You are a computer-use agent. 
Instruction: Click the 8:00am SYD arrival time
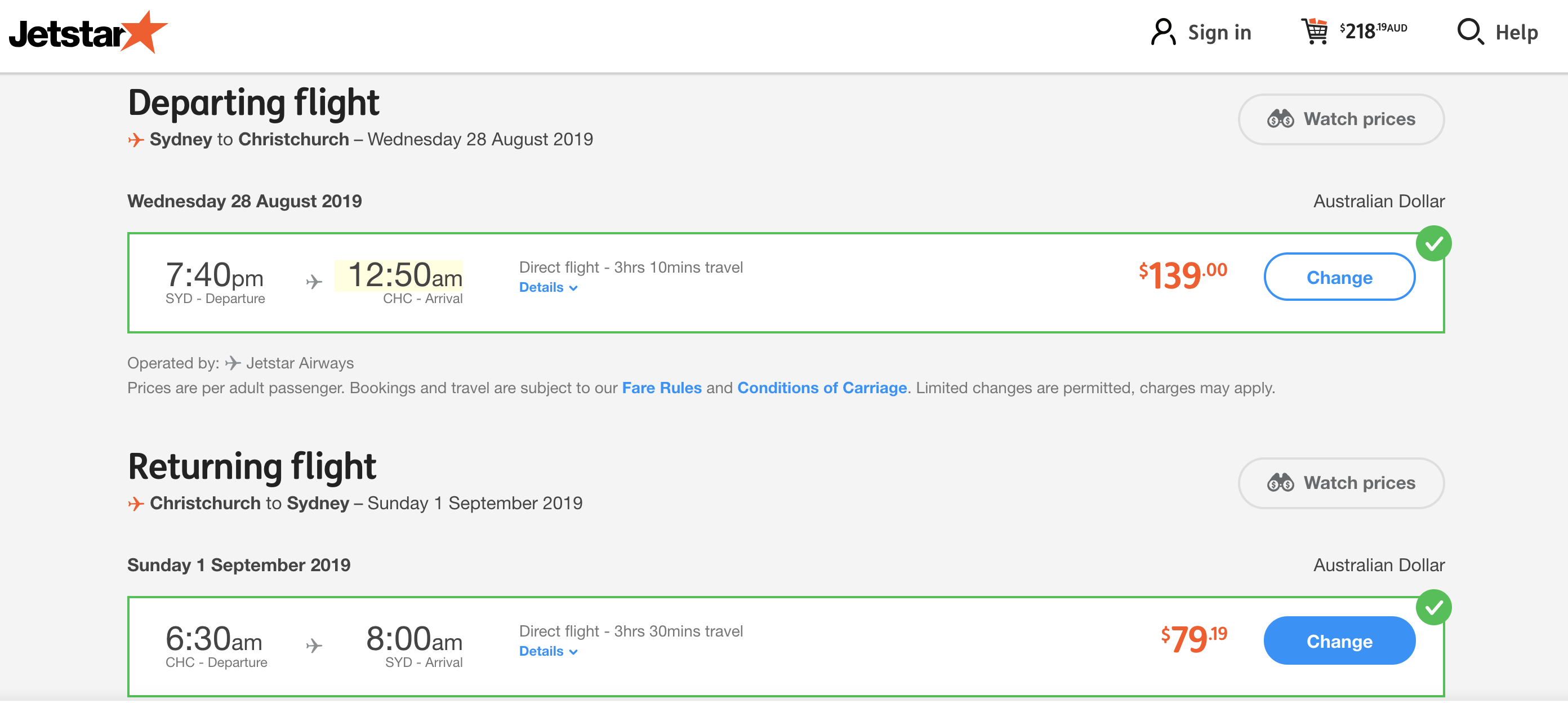(414, 639)
